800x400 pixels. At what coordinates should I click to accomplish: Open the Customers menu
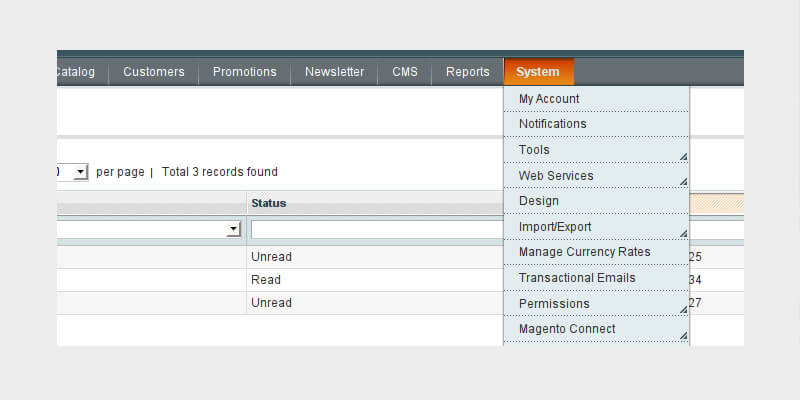coord(153,72)
